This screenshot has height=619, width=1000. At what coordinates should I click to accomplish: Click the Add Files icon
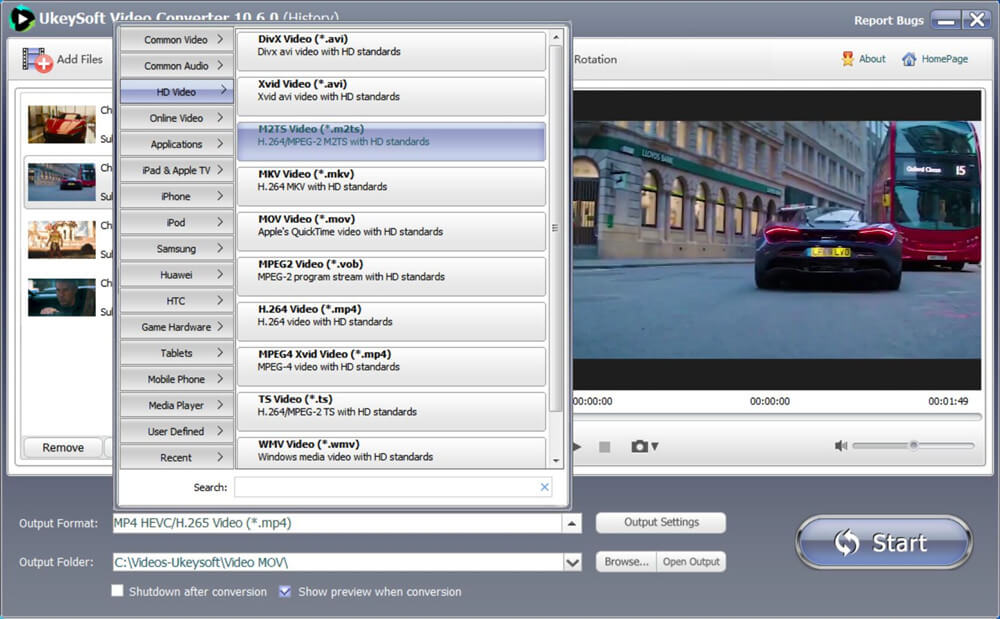(x=37, y=60)
